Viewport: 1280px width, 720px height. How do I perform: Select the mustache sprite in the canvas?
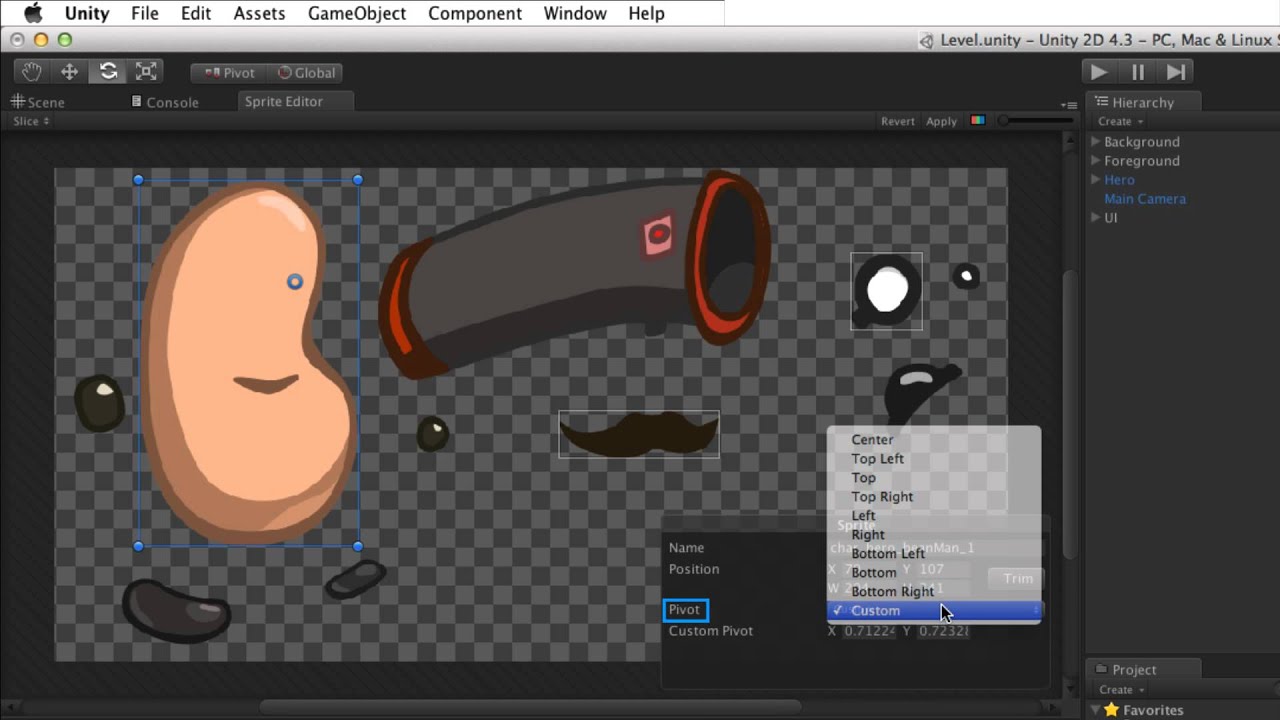pyautogui.click(x=638, y=435)
